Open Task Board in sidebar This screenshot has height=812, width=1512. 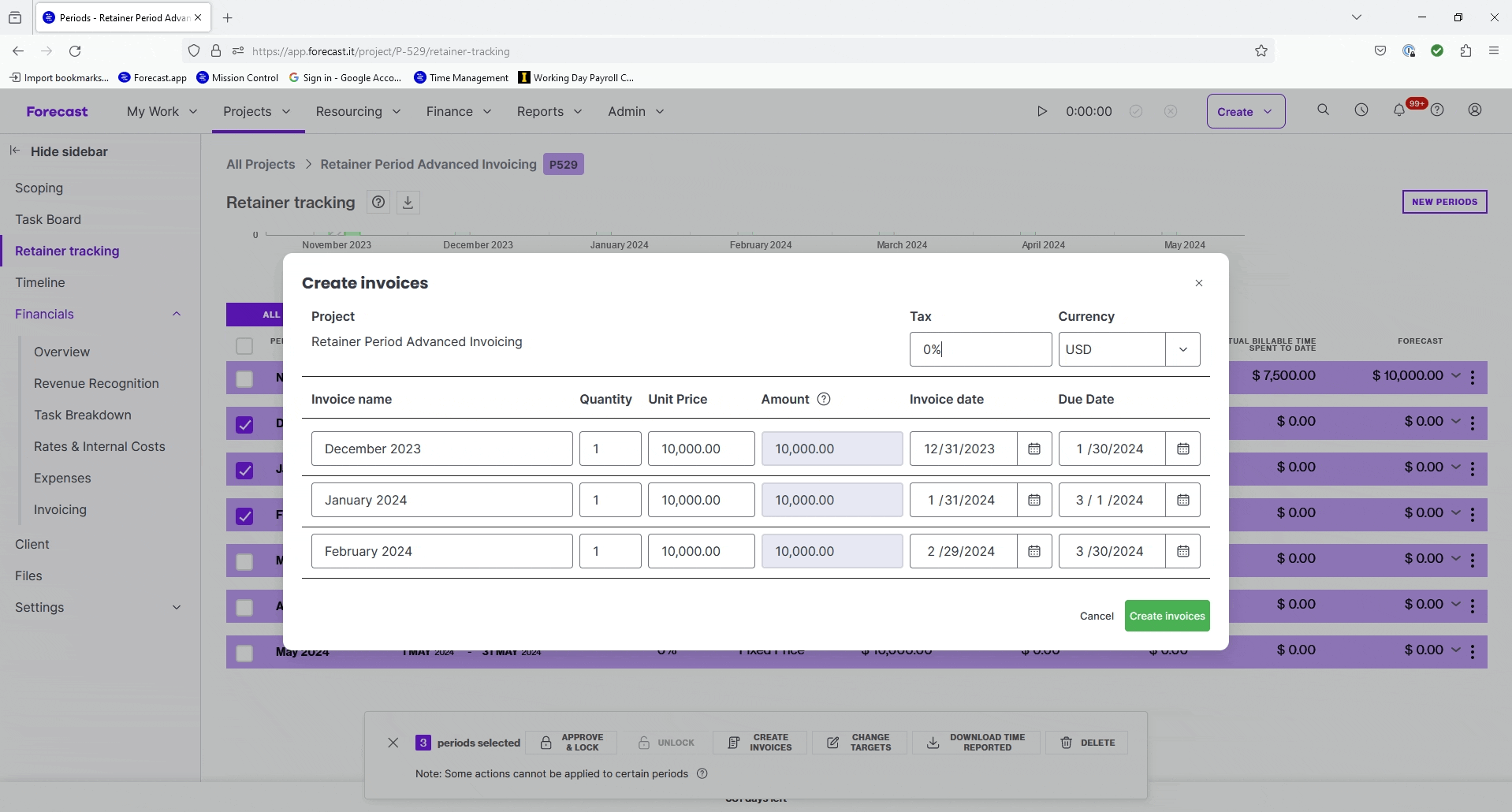tap(48, 219)
